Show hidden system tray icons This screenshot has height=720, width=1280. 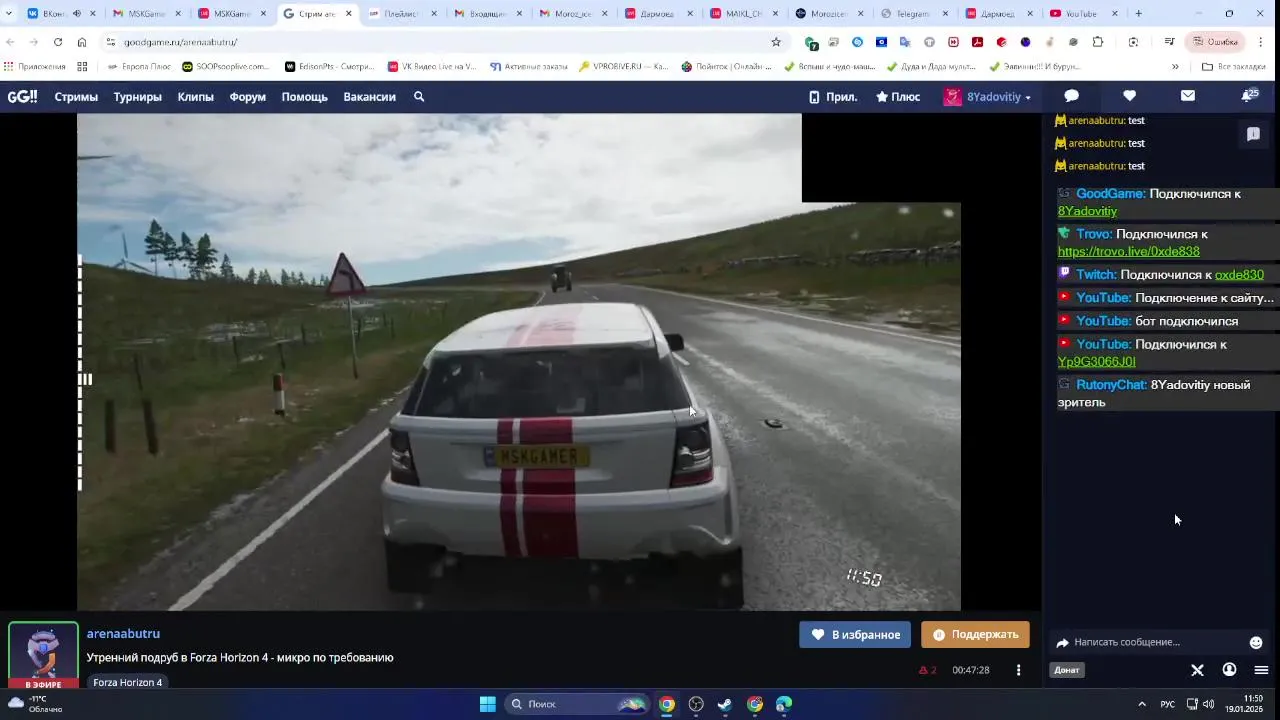coord(1142,704)
